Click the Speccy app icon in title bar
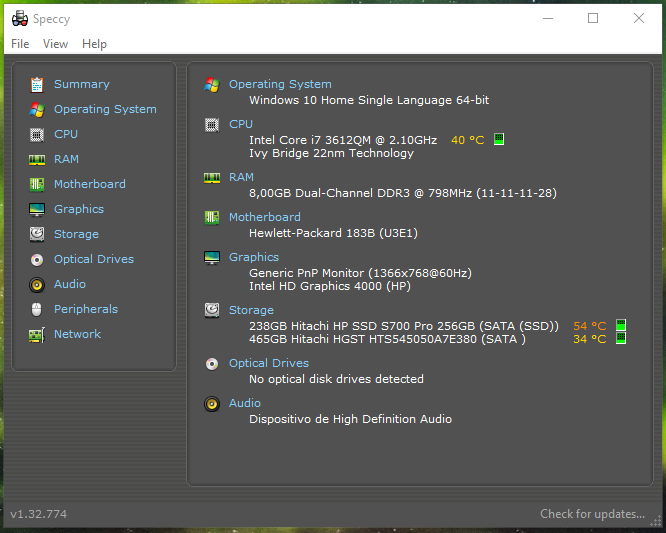This screenshot has width=666, height=533. pos(20,19)
